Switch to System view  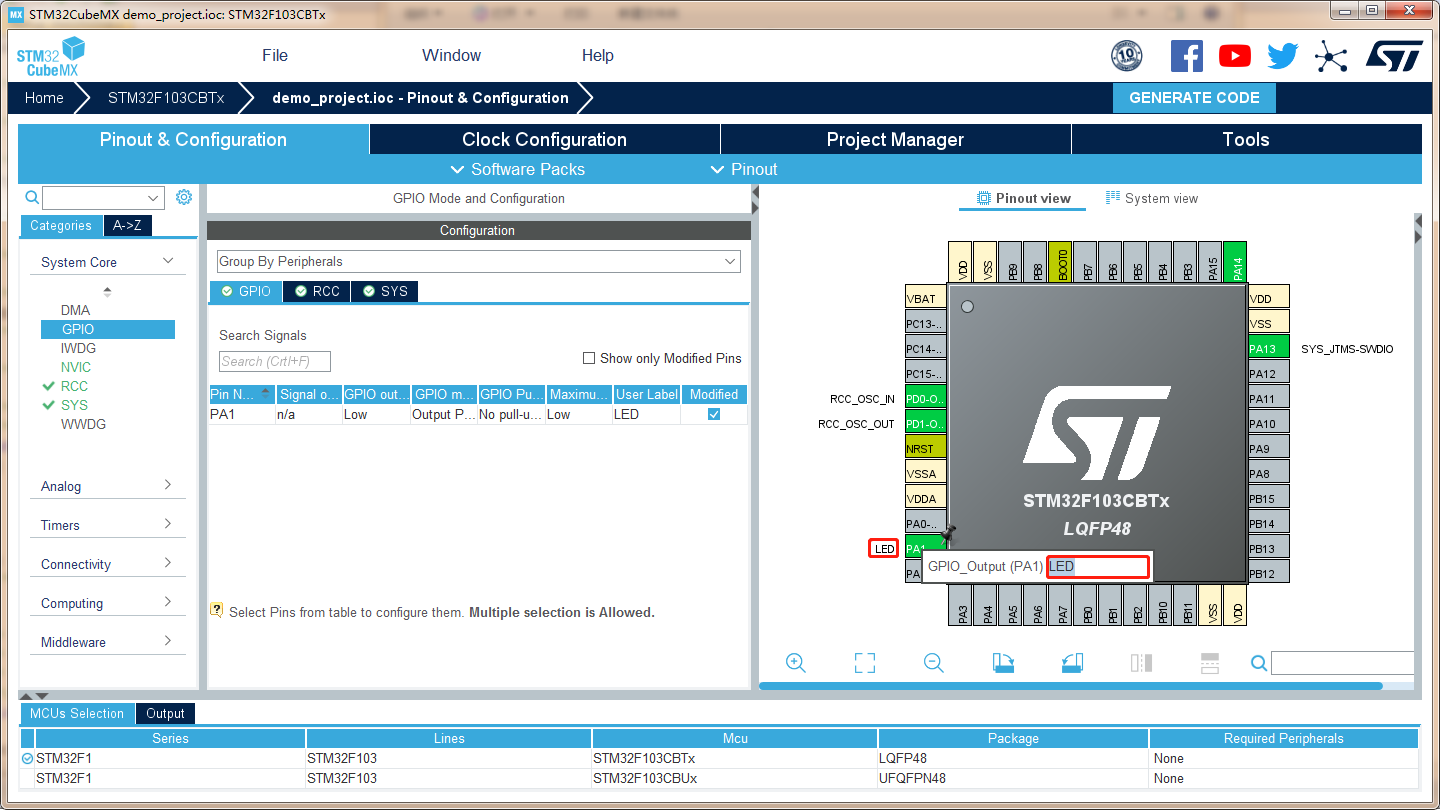tap(1152, 198)
